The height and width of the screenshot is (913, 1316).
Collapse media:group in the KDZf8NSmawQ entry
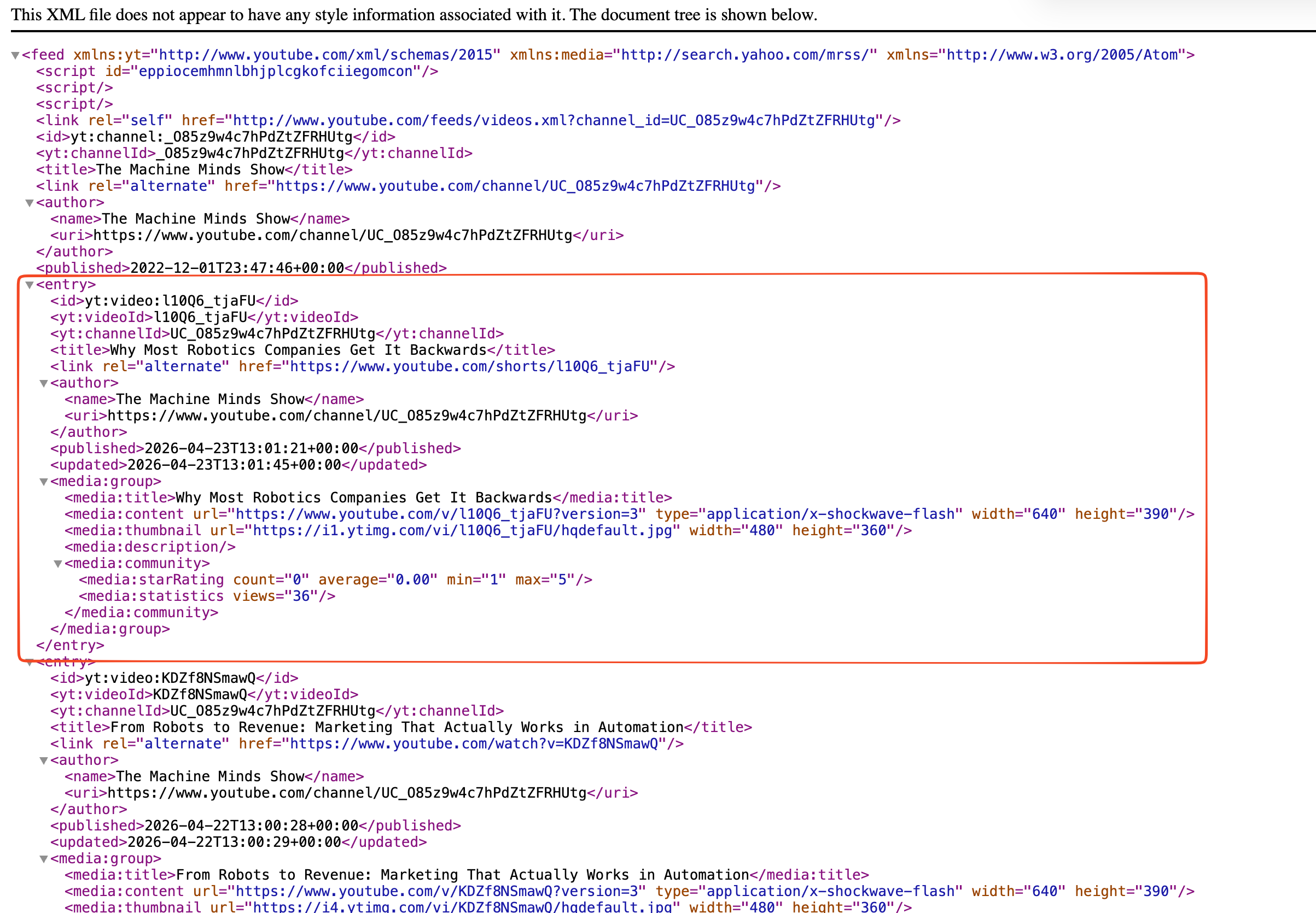coord(44,859)
